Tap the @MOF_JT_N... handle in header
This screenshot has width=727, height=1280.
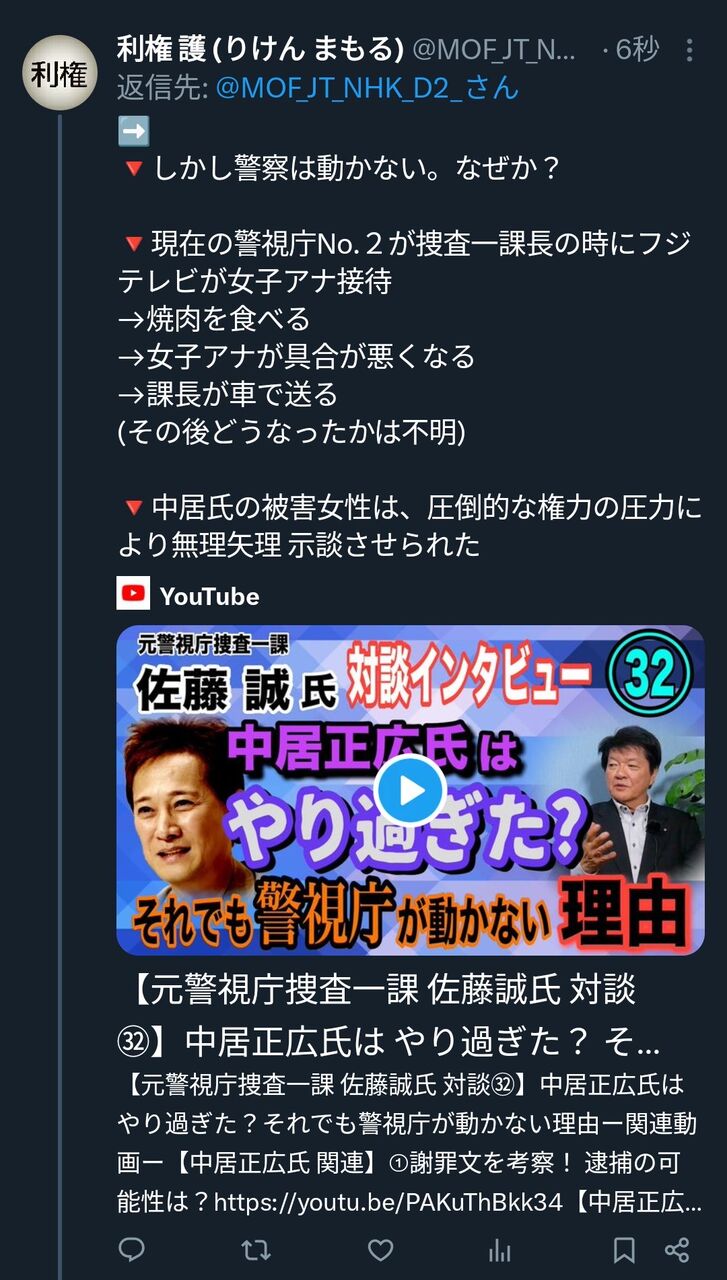click(494, 49)
